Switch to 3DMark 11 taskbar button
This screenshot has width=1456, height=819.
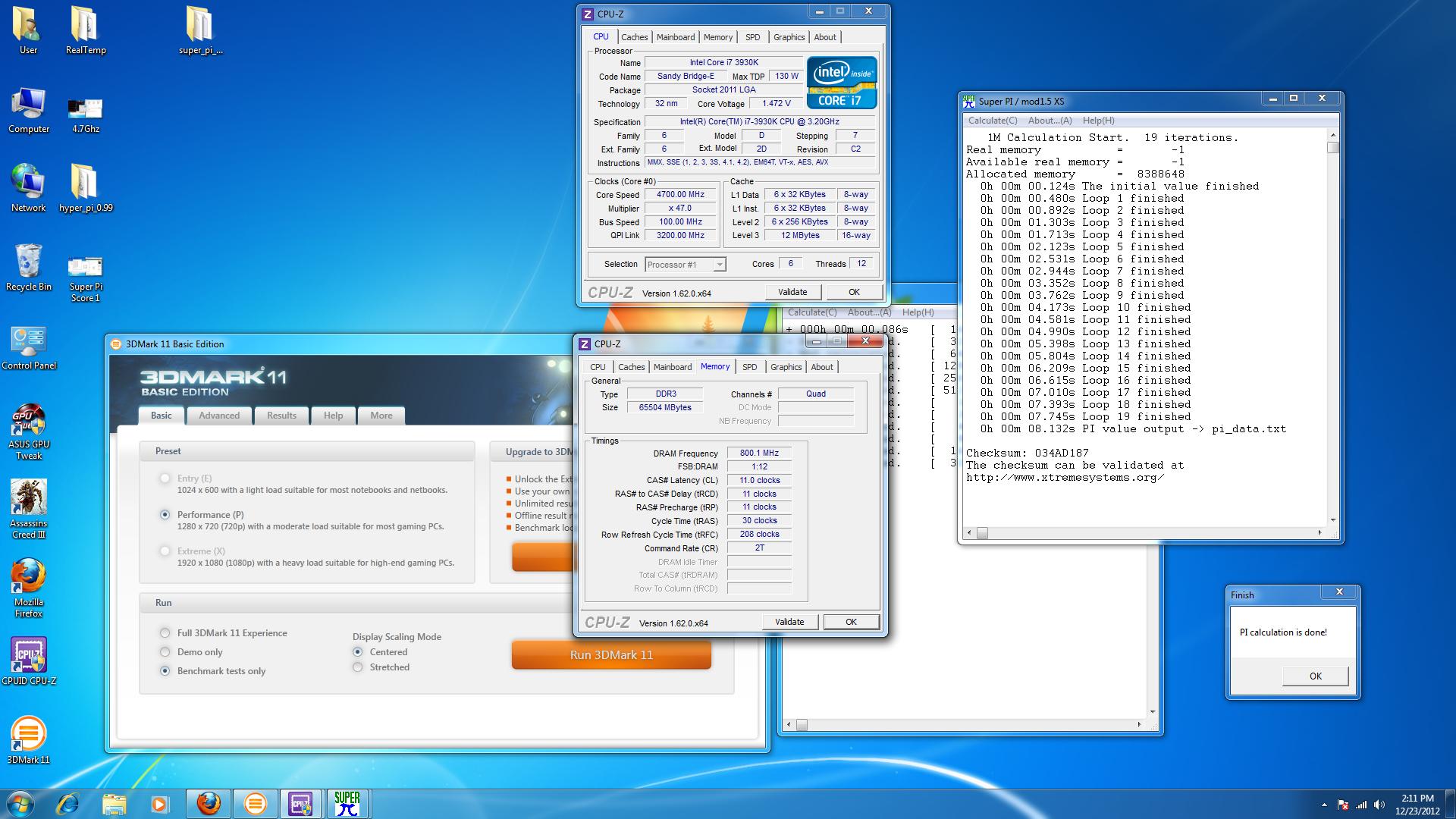pos(255,804)
